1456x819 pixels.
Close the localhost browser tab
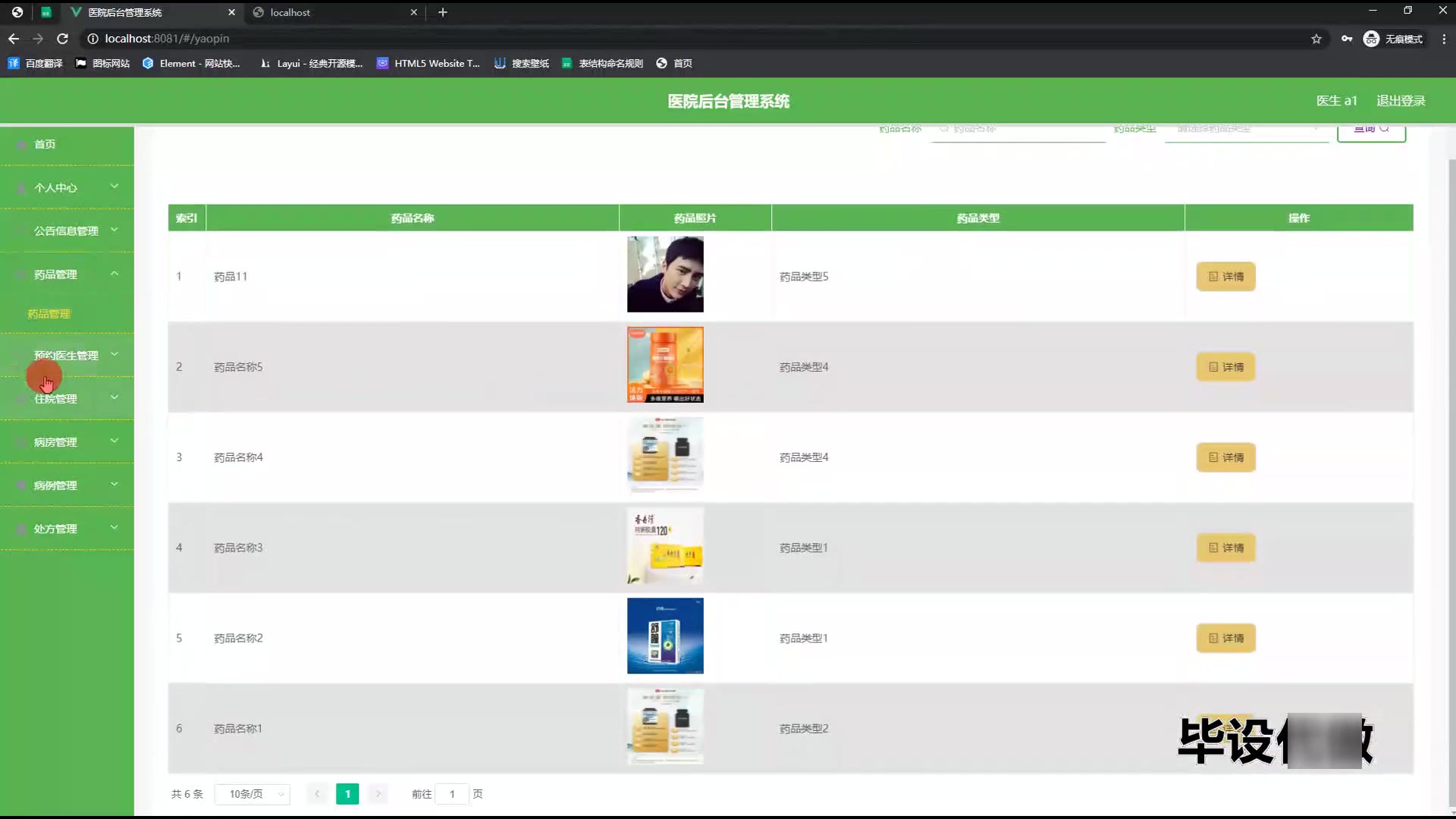(414, 12)
